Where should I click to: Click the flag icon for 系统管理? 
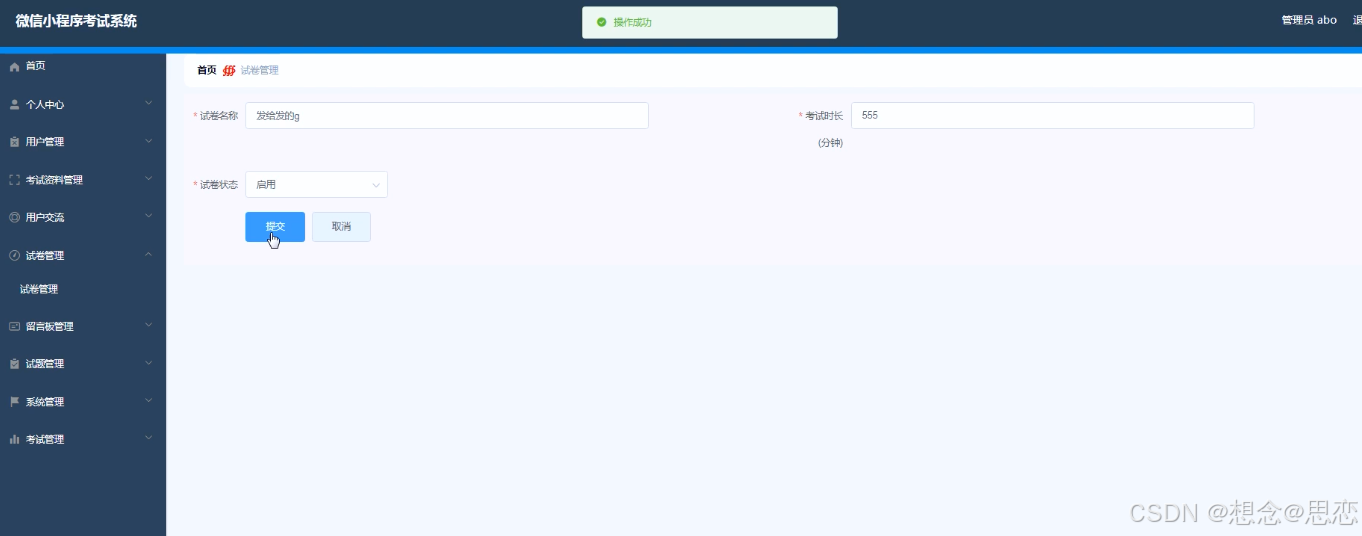[x=14, y=402]
